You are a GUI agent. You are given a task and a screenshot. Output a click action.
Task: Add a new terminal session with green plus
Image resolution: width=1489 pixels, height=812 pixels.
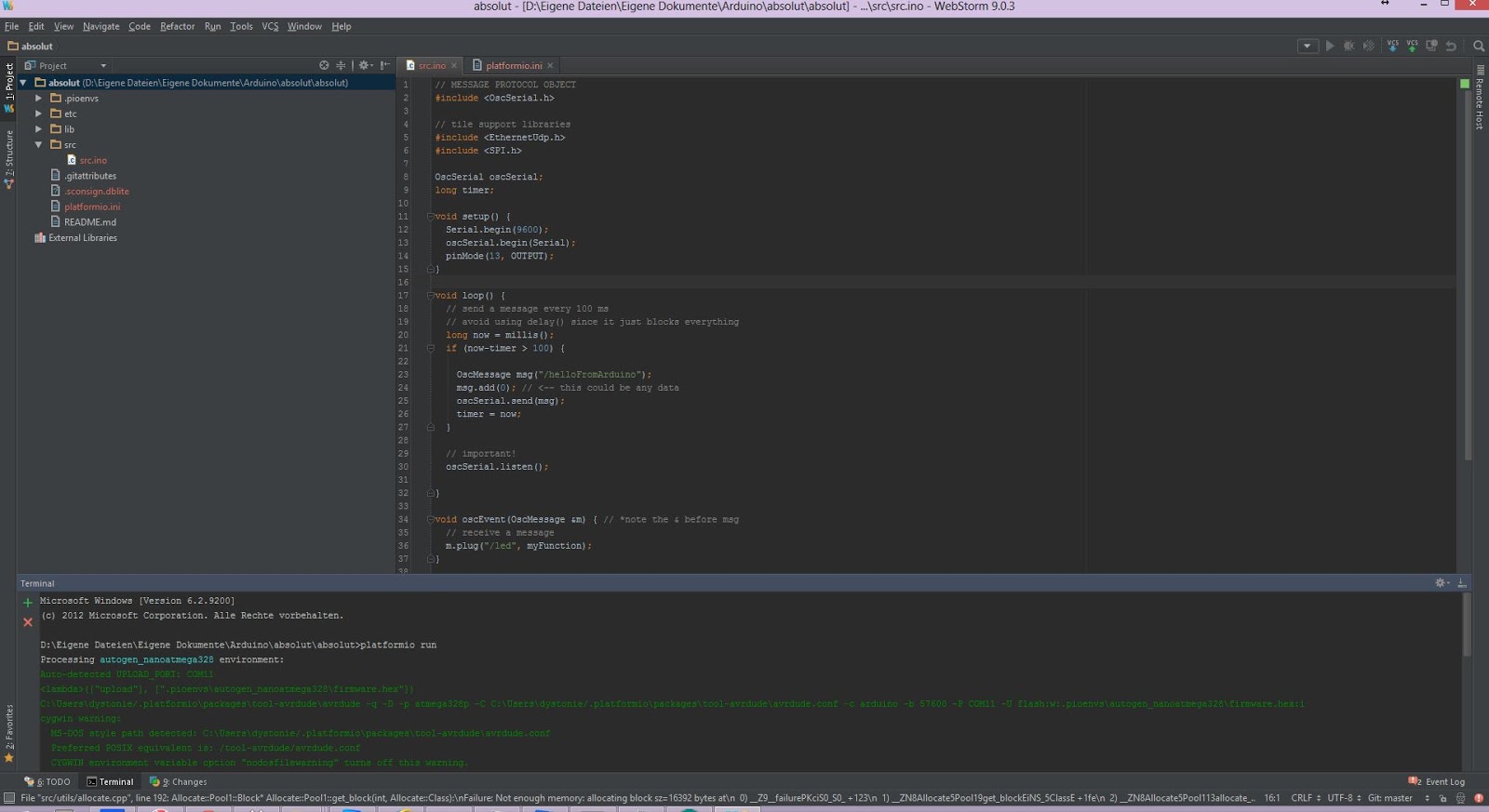[27, 603]
